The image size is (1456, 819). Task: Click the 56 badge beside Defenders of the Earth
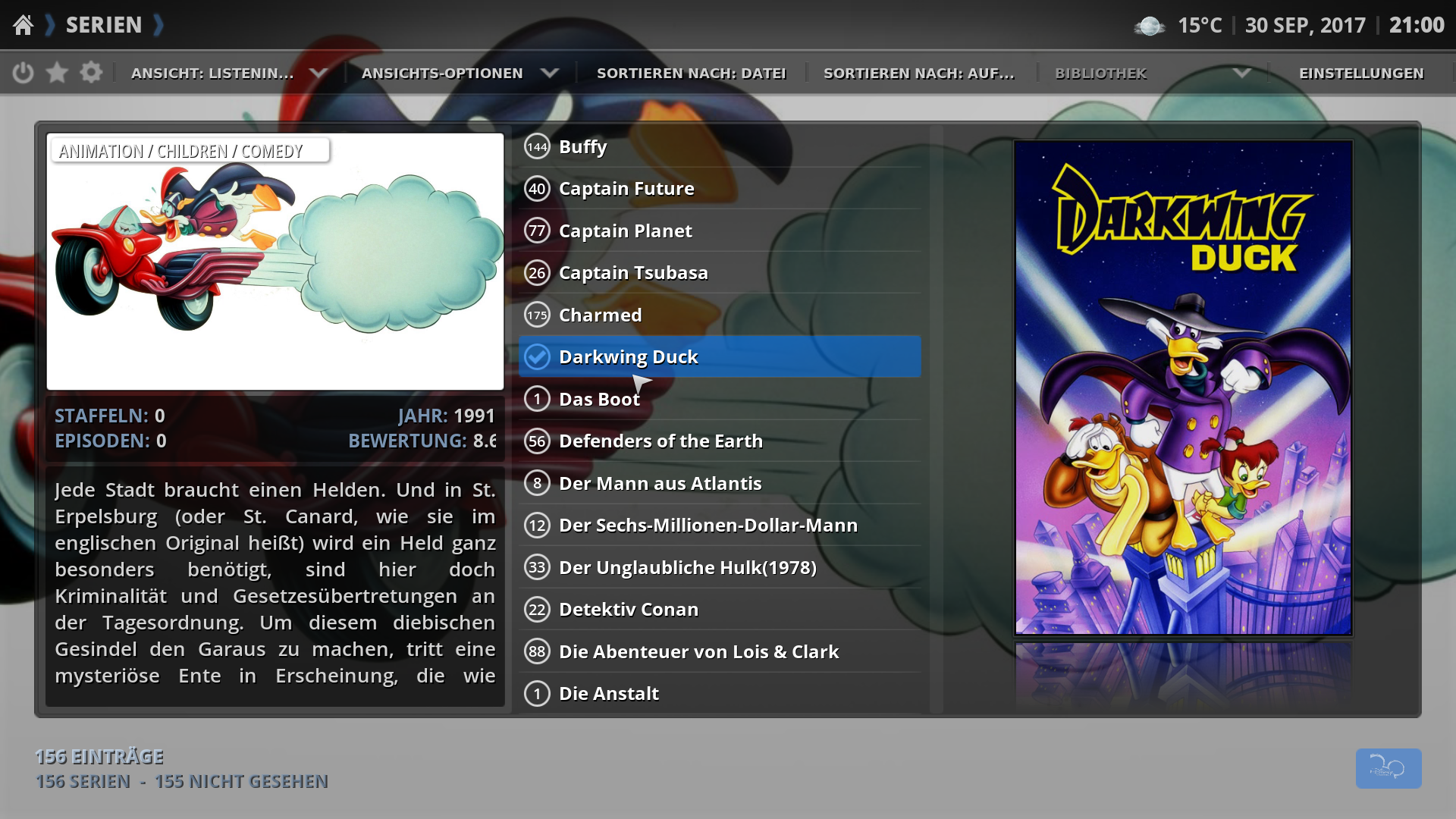click(537, 441)
